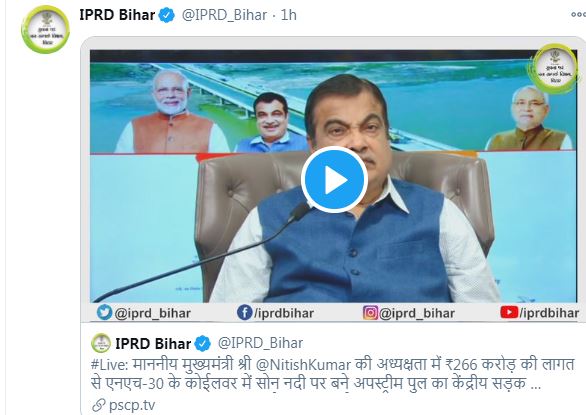Open the pscp.tv link
Screen dimensions: 586x415
tap(132, 405)
